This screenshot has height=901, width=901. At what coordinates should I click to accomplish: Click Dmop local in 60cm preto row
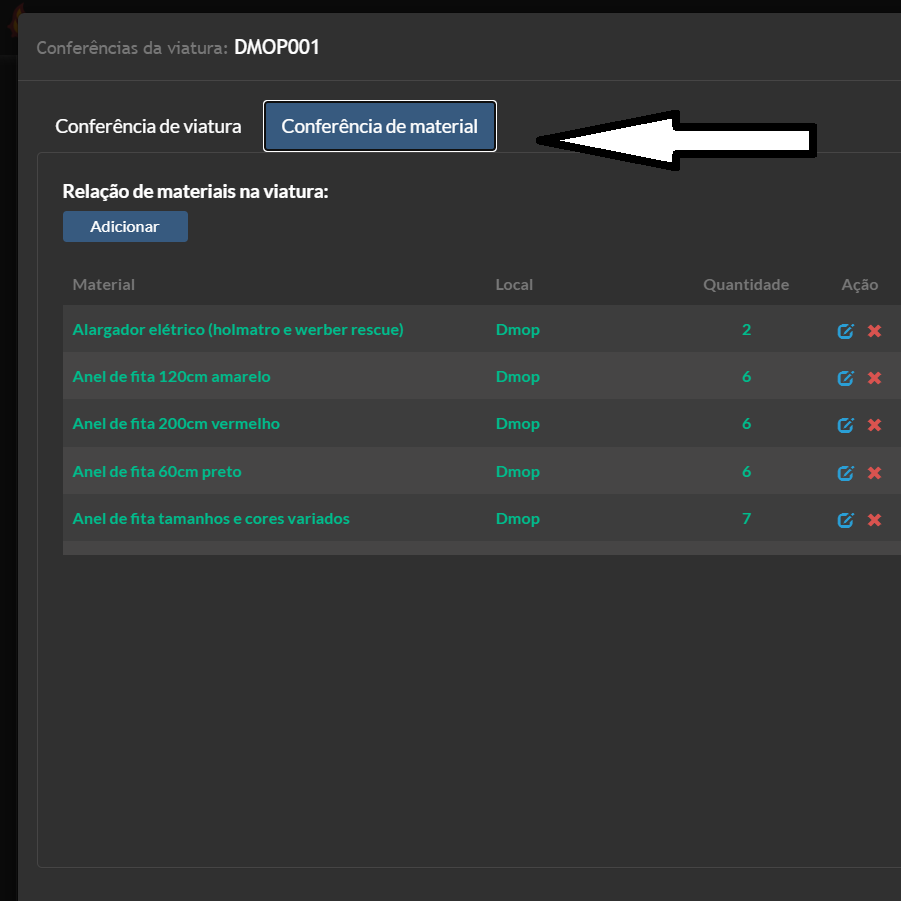tap(518, 472)
